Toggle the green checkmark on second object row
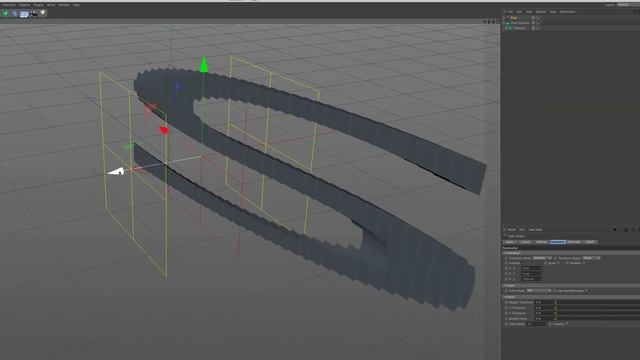This screenshot has width=640, height=360. coord(538,23)
